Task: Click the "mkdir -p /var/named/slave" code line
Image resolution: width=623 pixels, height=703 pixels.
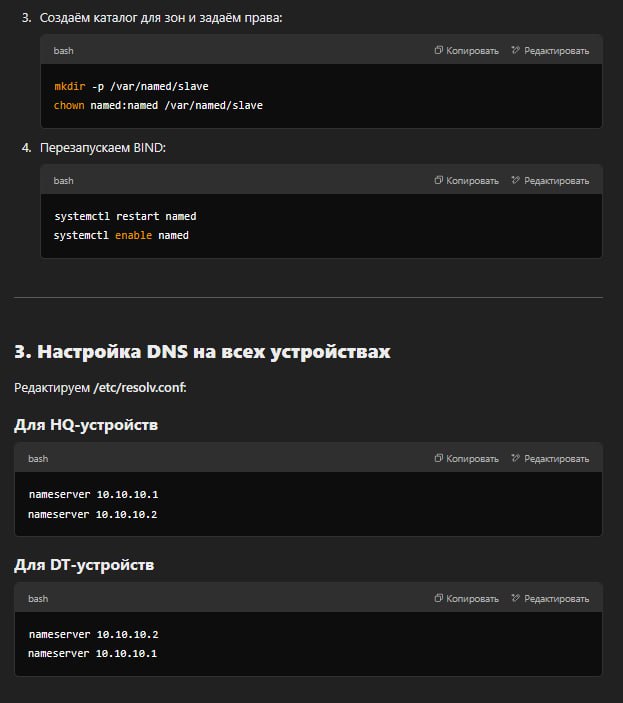Action: click(131, 86)
